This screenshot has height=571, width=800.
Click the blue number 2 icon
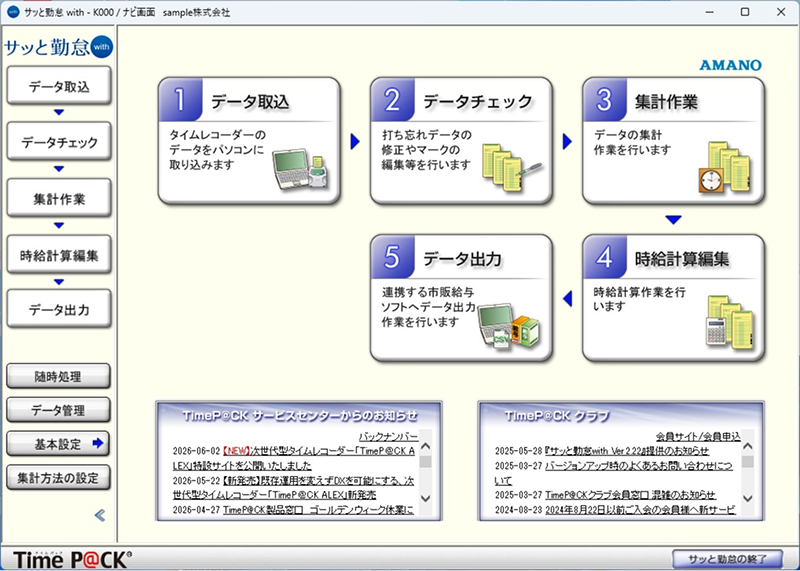tap(393, 100)
